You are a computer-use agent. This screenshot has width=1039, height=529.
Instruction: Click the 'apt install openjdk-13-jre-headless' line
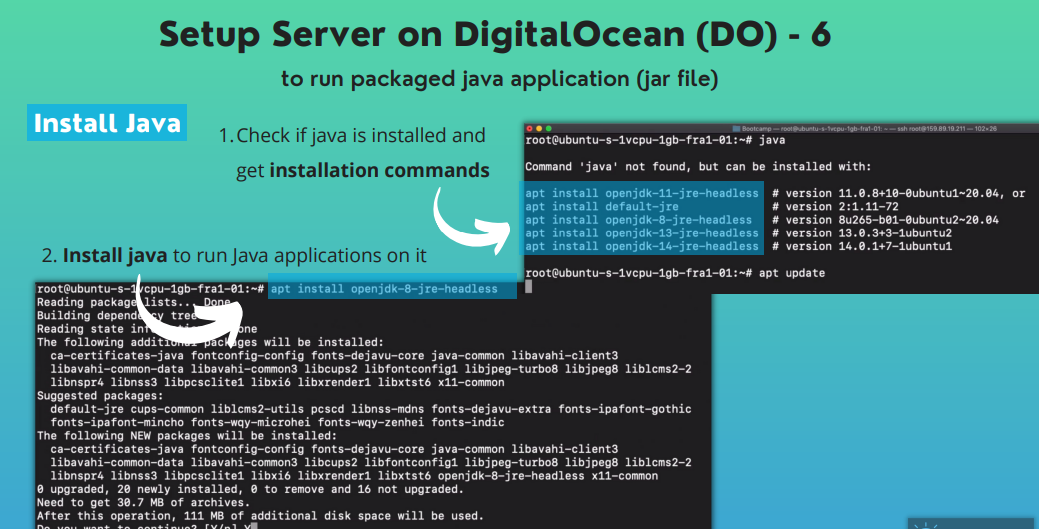coord(641,233)
